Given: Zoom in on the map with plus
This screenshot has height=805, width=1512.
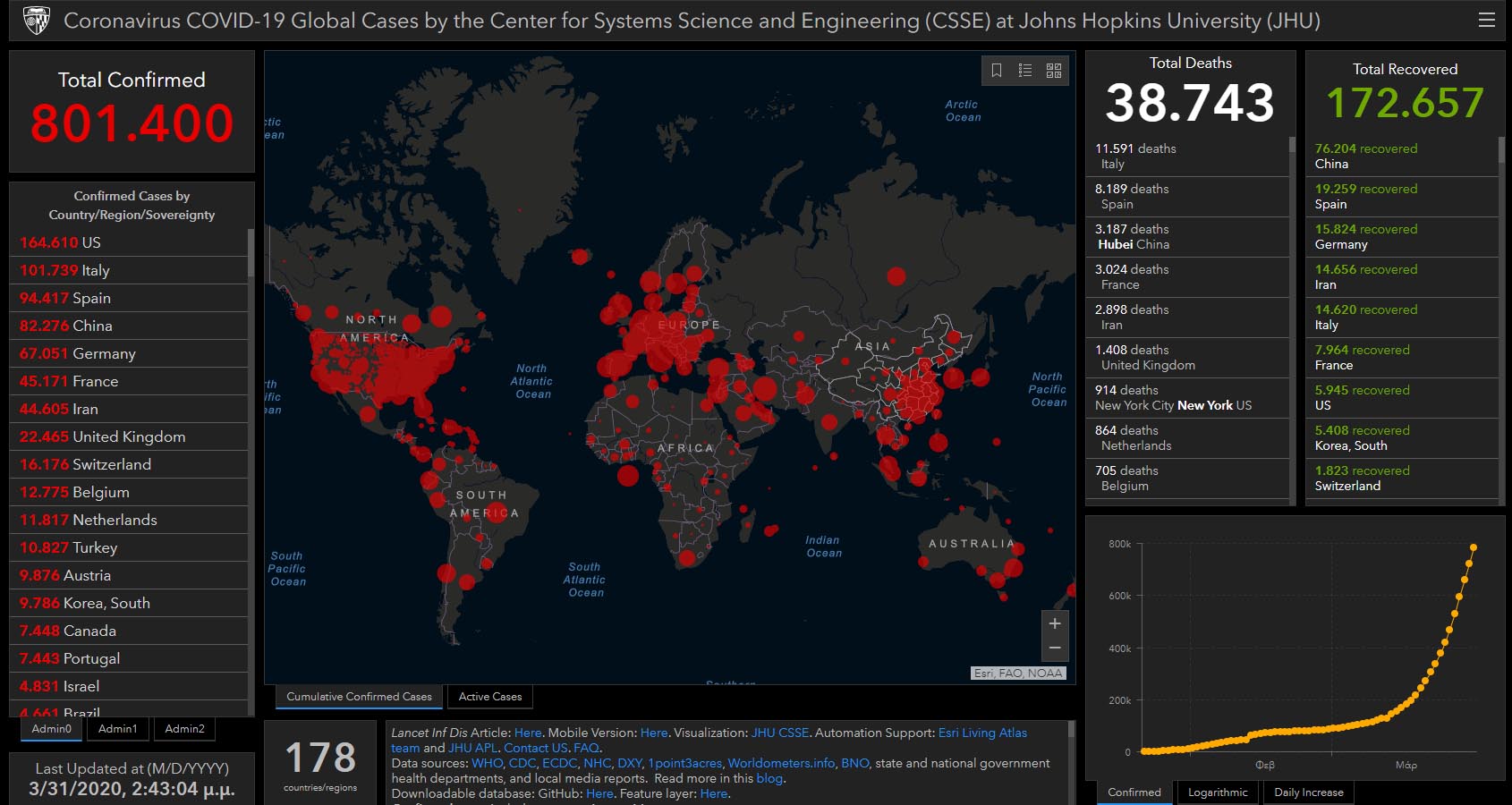Looking at the screenshot, I should click(x=1055, y=623).
